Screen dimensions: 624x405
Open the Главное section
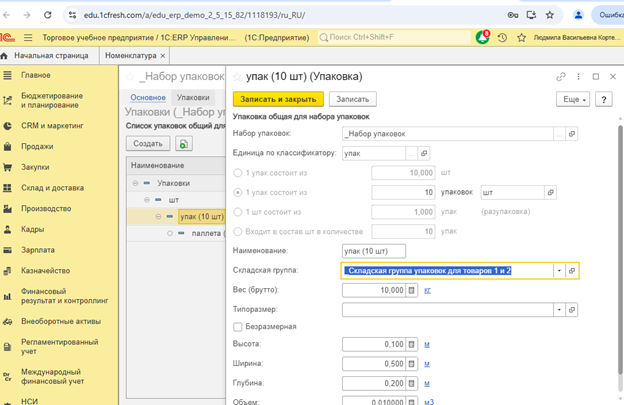coord(36,75)
